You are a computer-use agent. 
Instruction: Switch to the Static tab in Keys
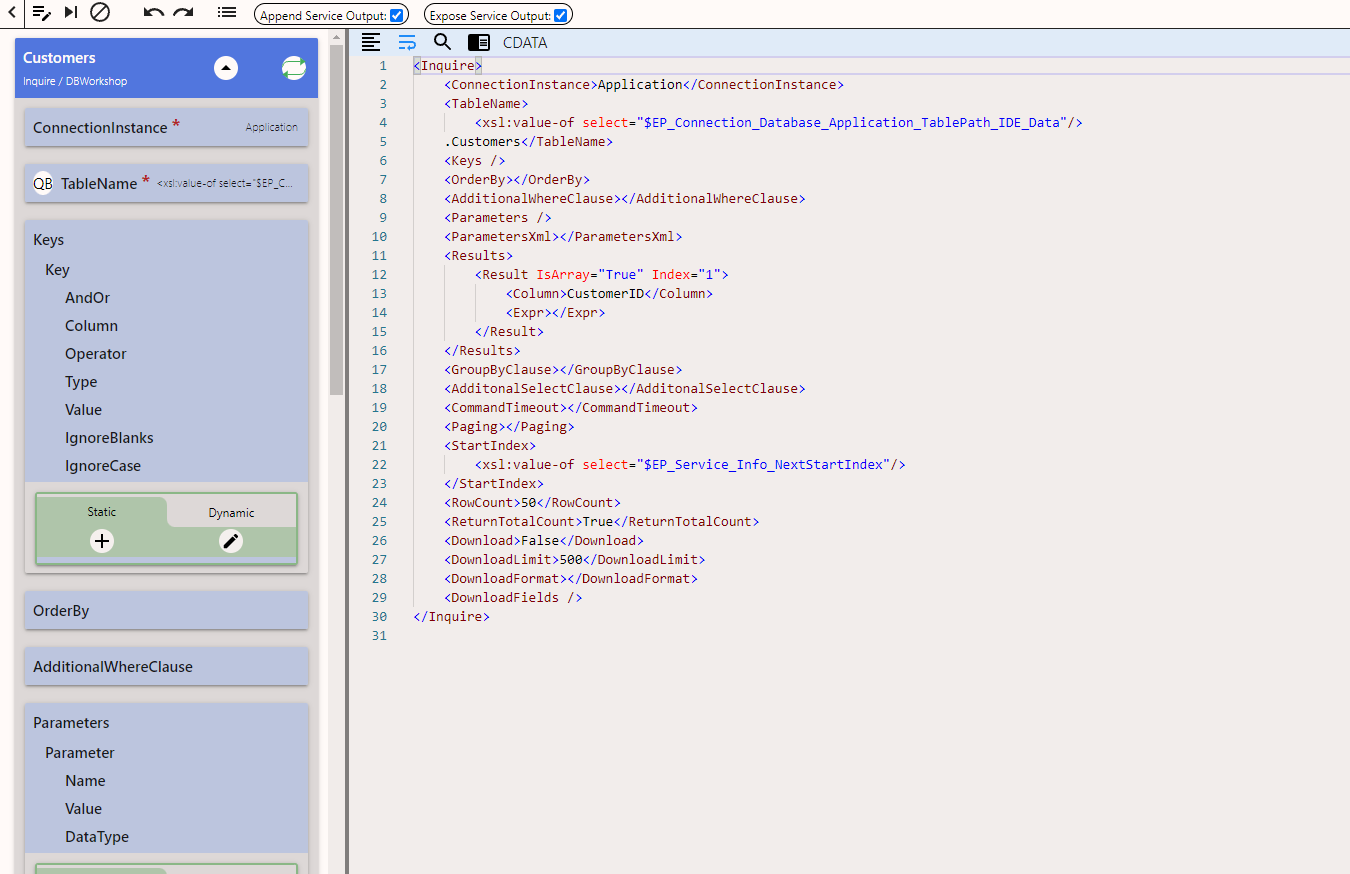[x=102, y=511]
